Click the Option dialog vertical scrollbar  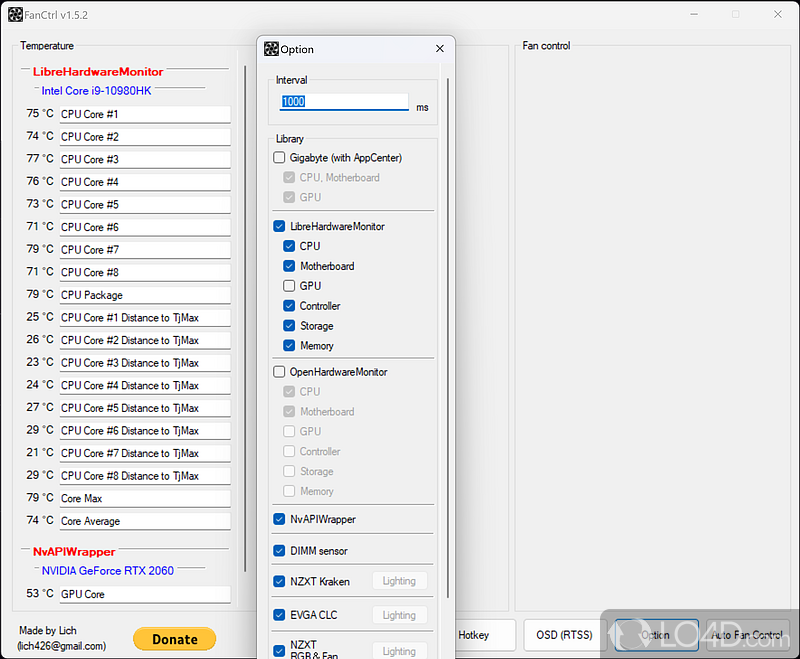coord(448,338)
